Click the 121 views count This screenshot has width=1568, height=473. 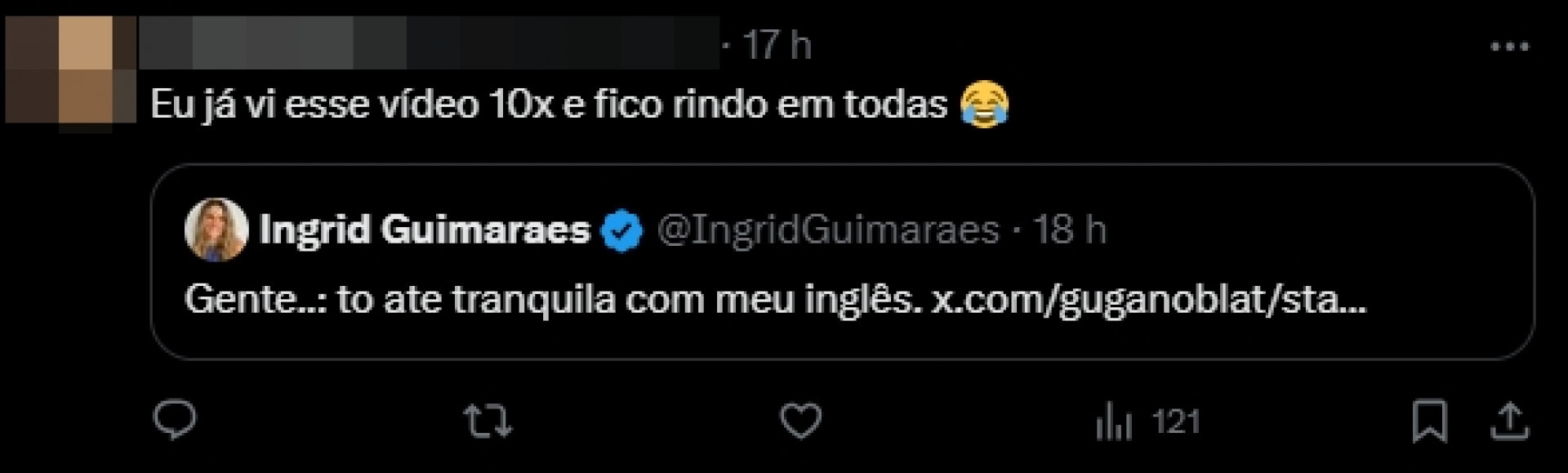coord(1176,422)
